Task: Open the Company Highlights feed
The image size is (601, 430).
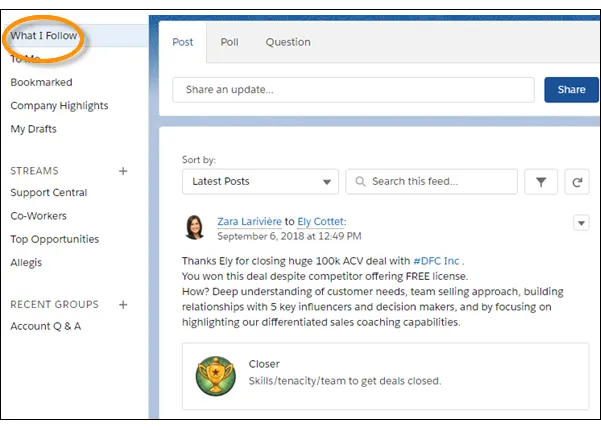Action: [x=59, y=106]
